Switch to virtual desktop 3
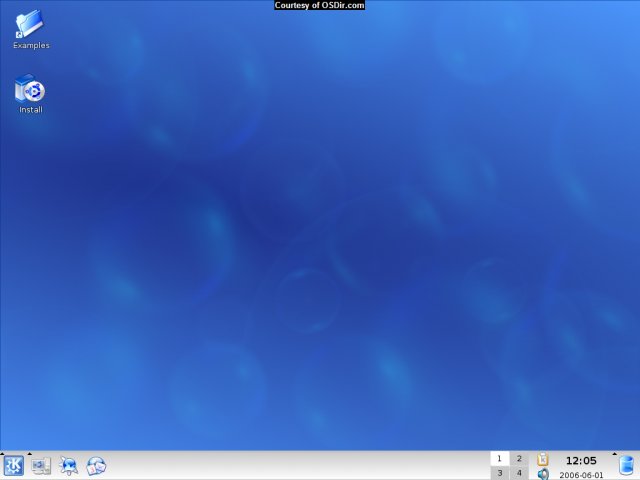The image size is (640, 480). click(x=500, y=473)
